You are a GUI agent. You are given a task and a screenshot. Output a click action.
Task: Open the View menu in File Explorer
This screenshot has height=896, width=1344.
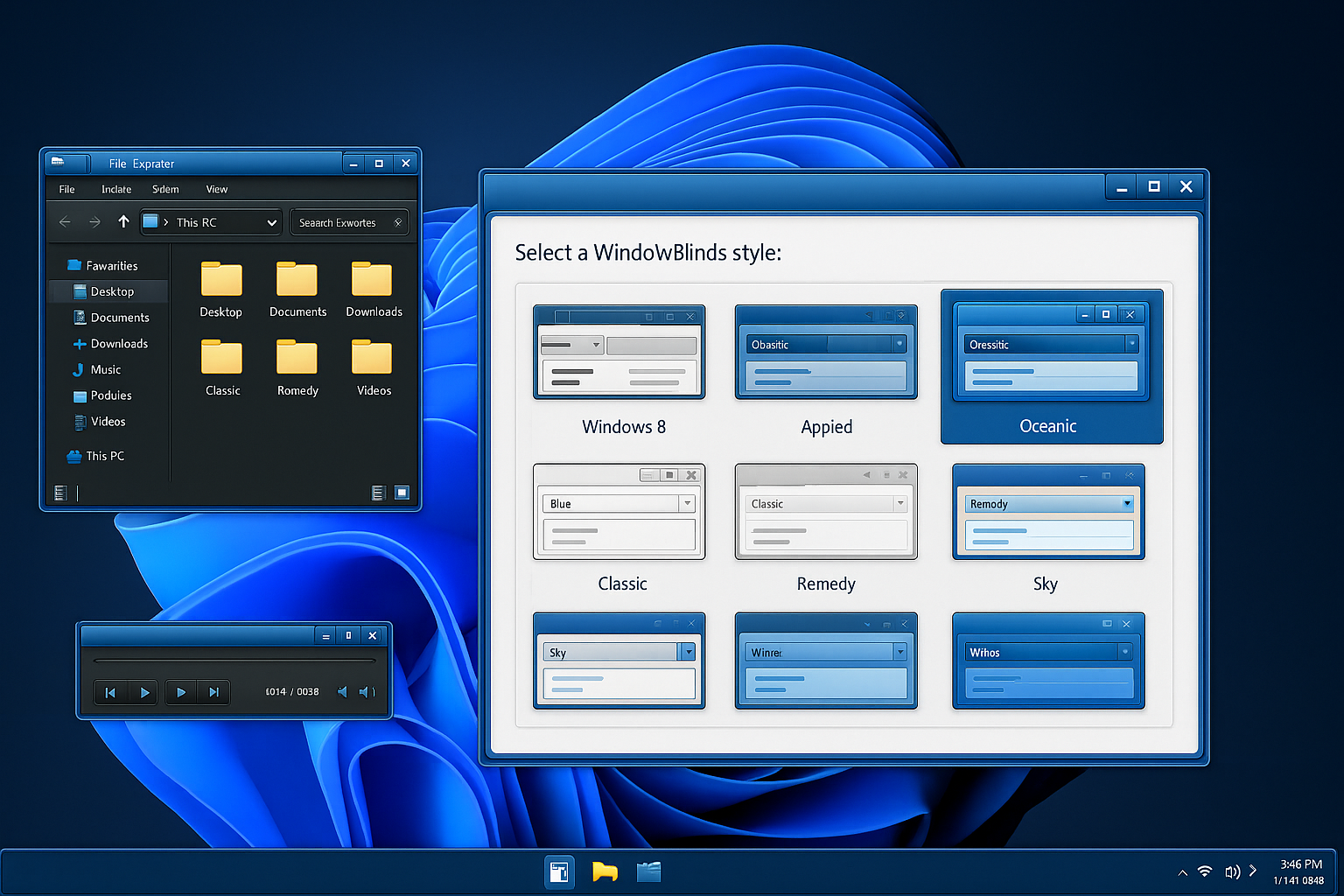pos(216,189)
